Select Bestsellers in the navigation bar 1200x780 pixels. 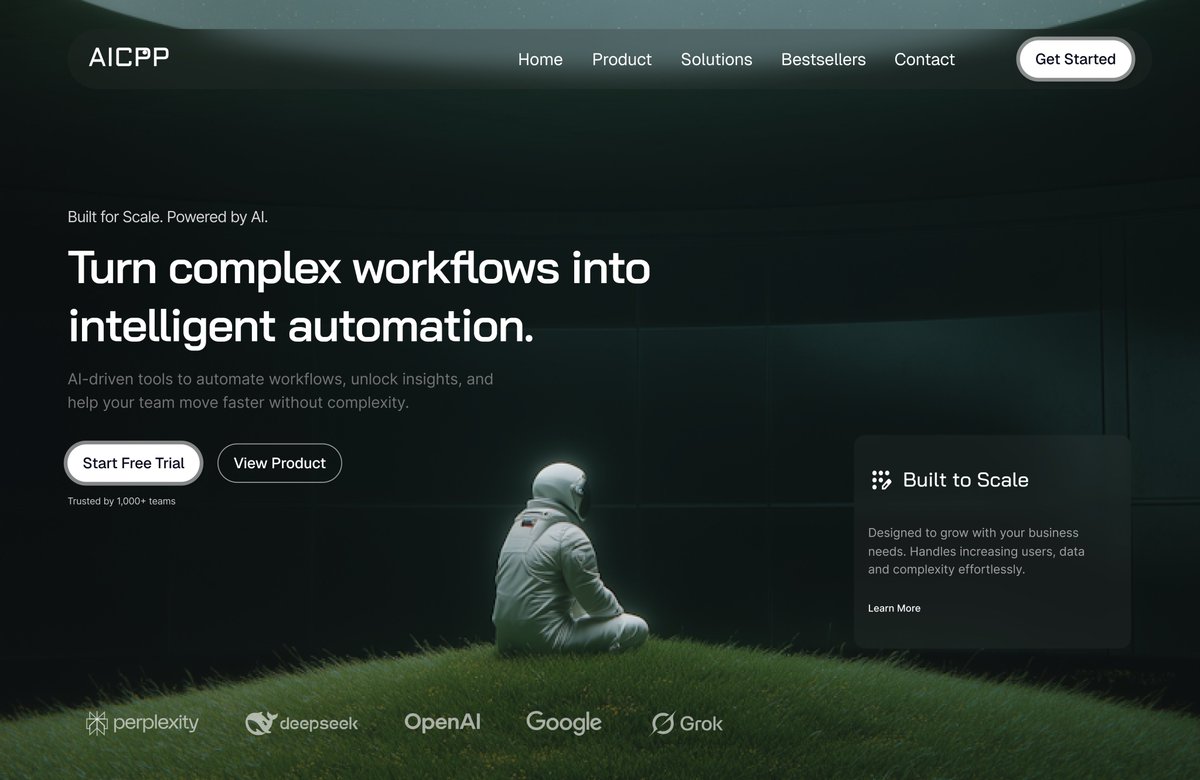[823, 59]
